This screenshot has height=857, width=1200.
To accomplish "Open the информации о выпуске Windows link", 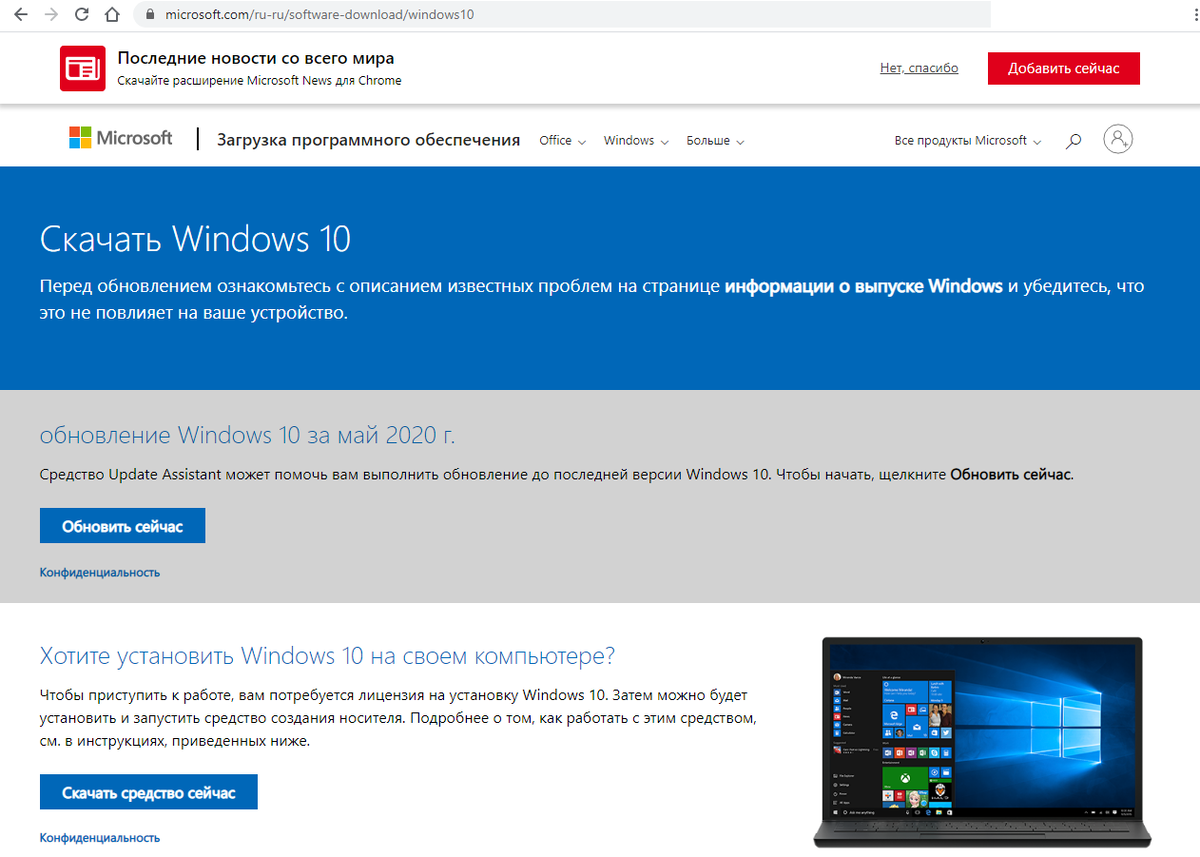I will click(x=864, y=286).
